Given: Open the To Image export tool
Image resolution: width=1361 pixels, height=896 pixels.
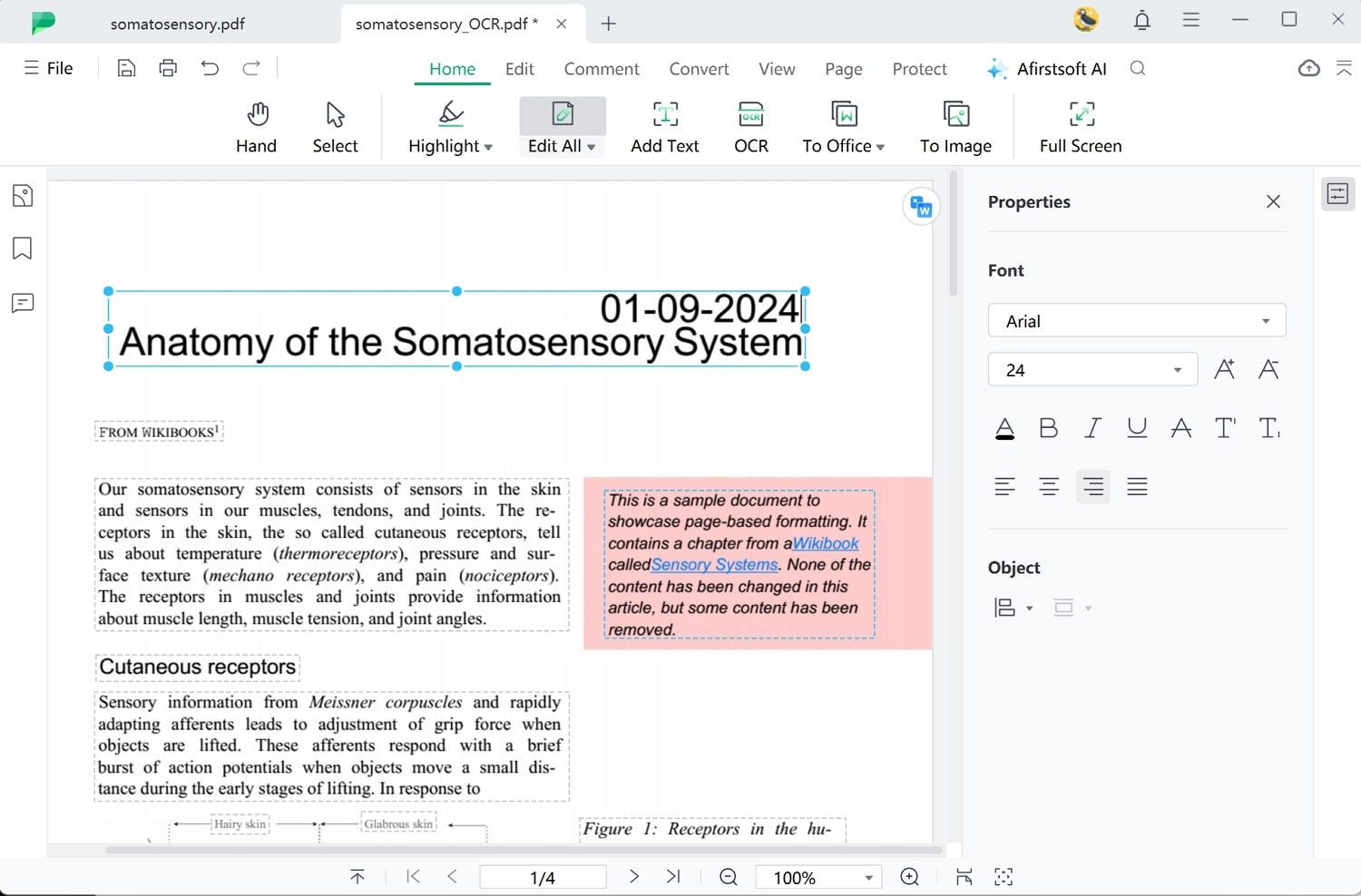Looking at the screenshot, I should (x=955, y=126).
